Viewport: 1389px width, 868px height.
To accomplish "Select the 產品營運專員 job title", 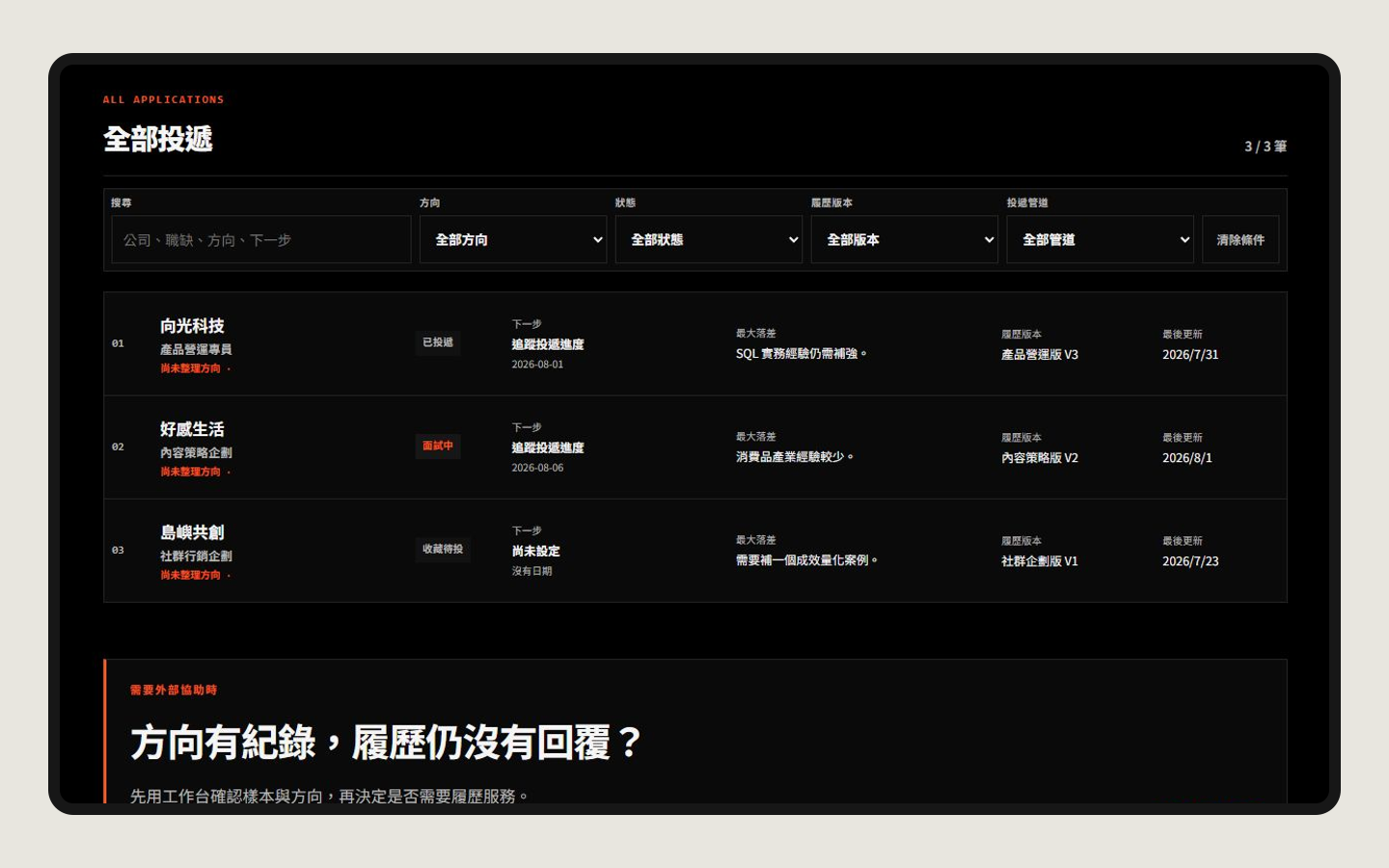I will [x=196, y=349].
